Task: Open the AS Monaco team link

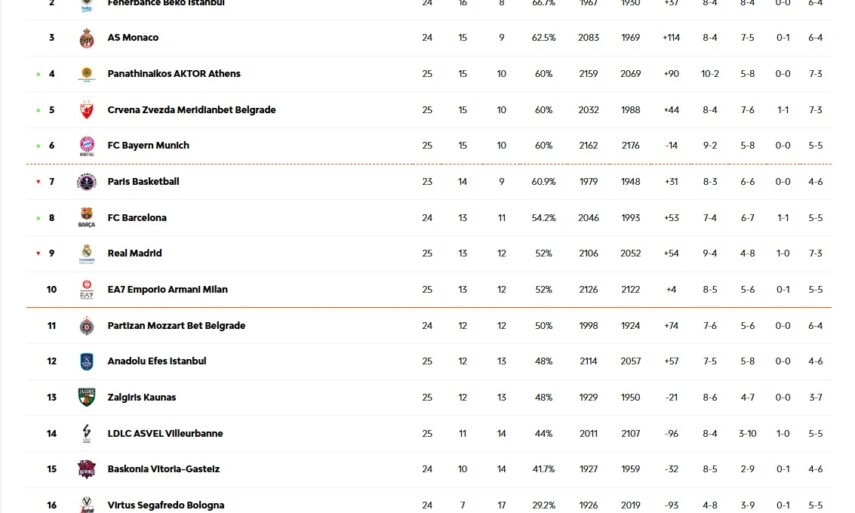Action: click(x=133, y=38)
